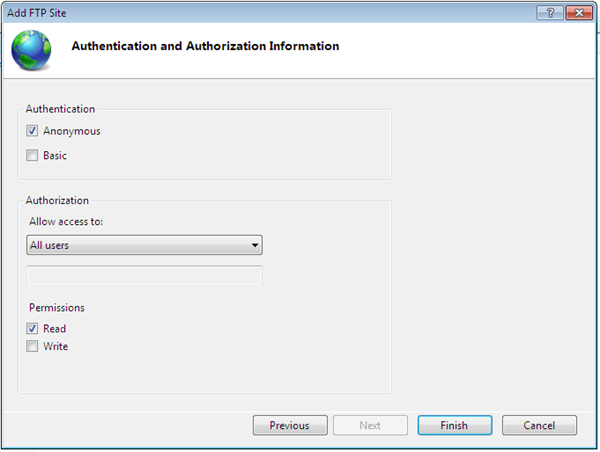
Task: Click the Permissions label
Action: point(57,308)
